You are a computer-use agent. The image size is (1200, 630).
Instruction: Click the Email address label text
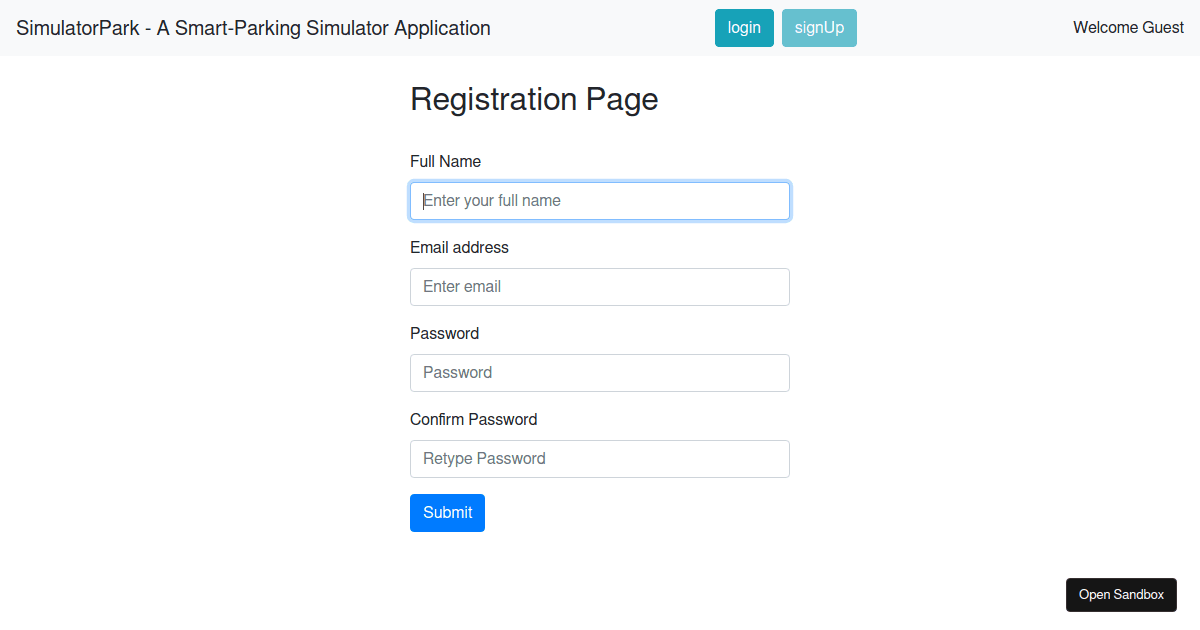pos(459,247)
